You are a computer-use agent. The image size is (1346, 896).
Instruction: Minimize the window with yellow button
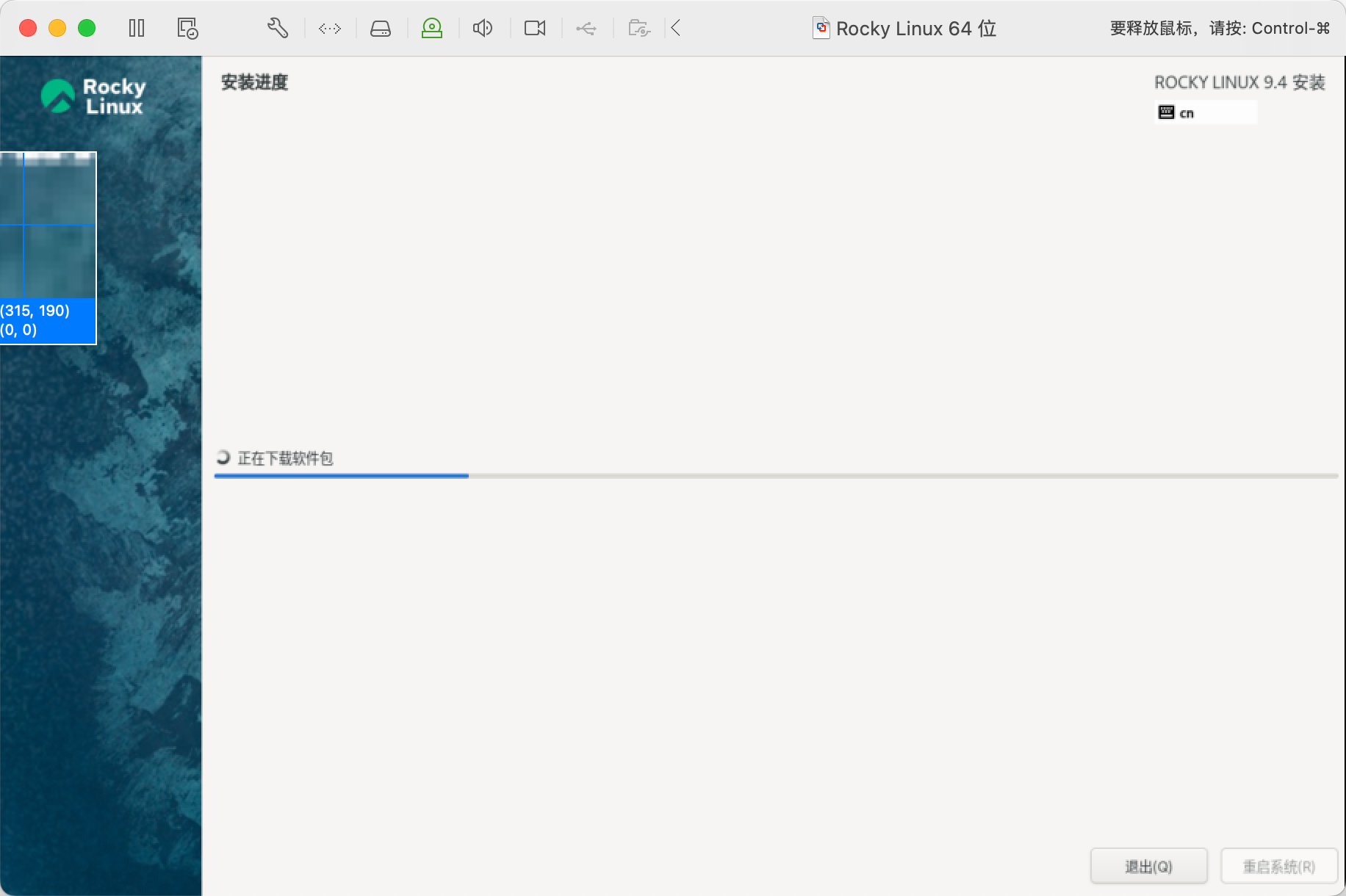click(57, 29)
